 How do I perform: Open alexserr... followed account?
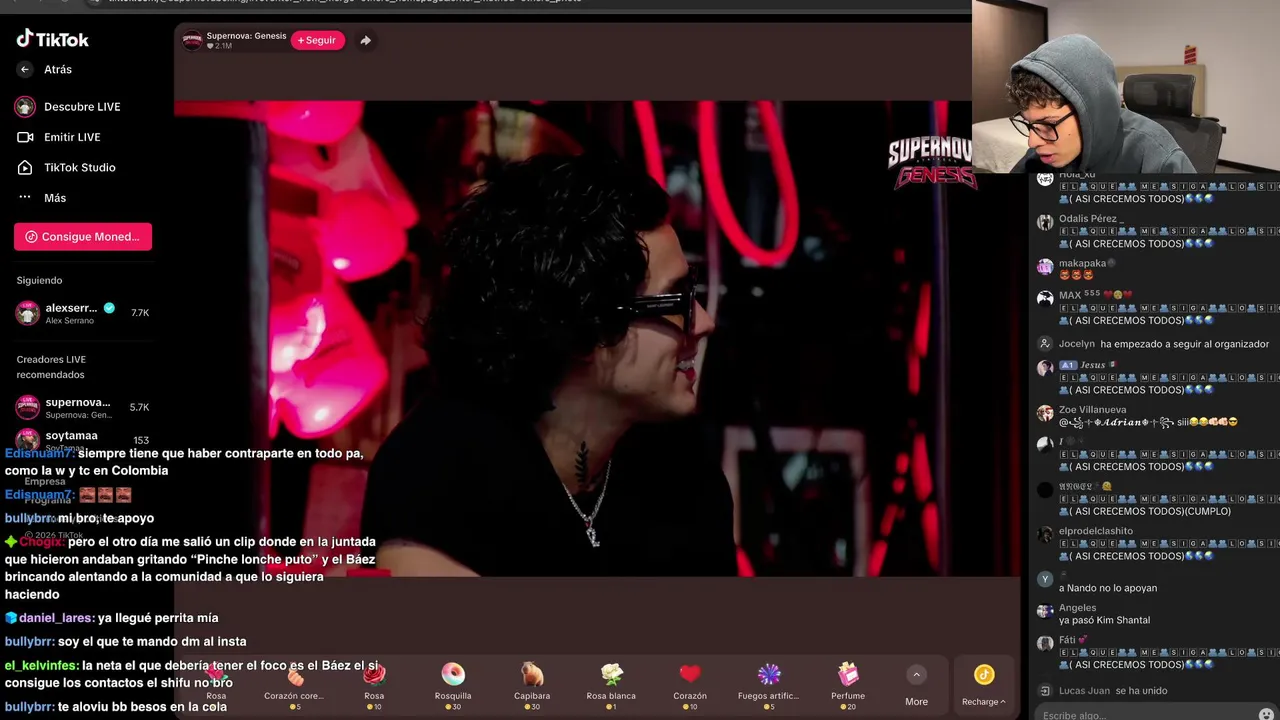pos(83,313)
